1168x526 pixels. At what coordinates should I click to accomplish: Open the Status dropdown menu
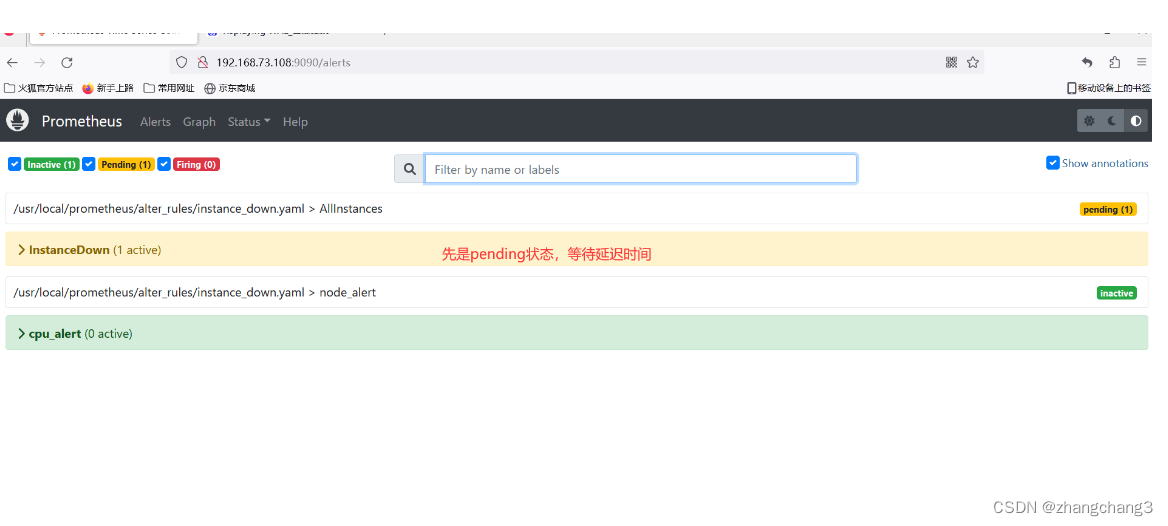(x=249, y=121)
